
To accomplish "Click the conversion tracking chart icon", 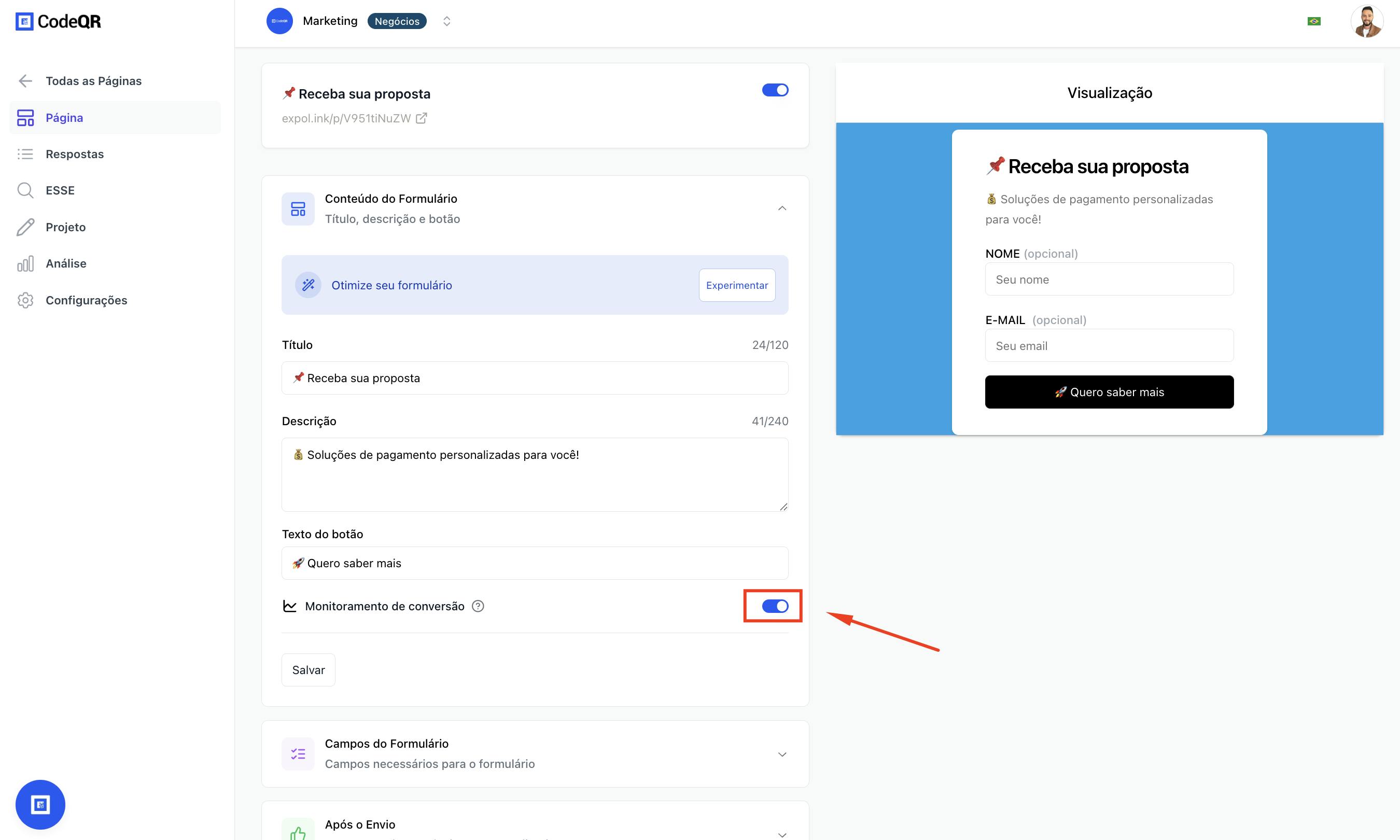I will pyautogui.click(x=290, y=606).
